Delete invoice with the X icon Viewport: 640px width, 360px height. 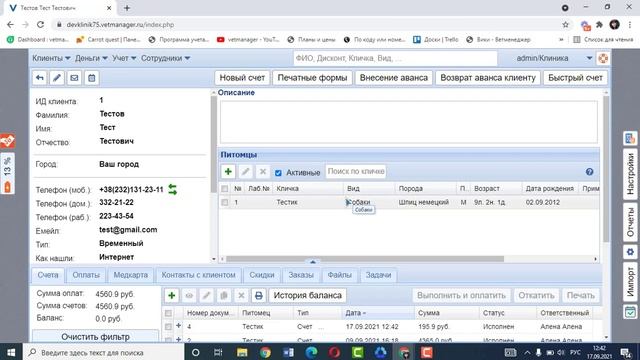[x=241, y=296]
